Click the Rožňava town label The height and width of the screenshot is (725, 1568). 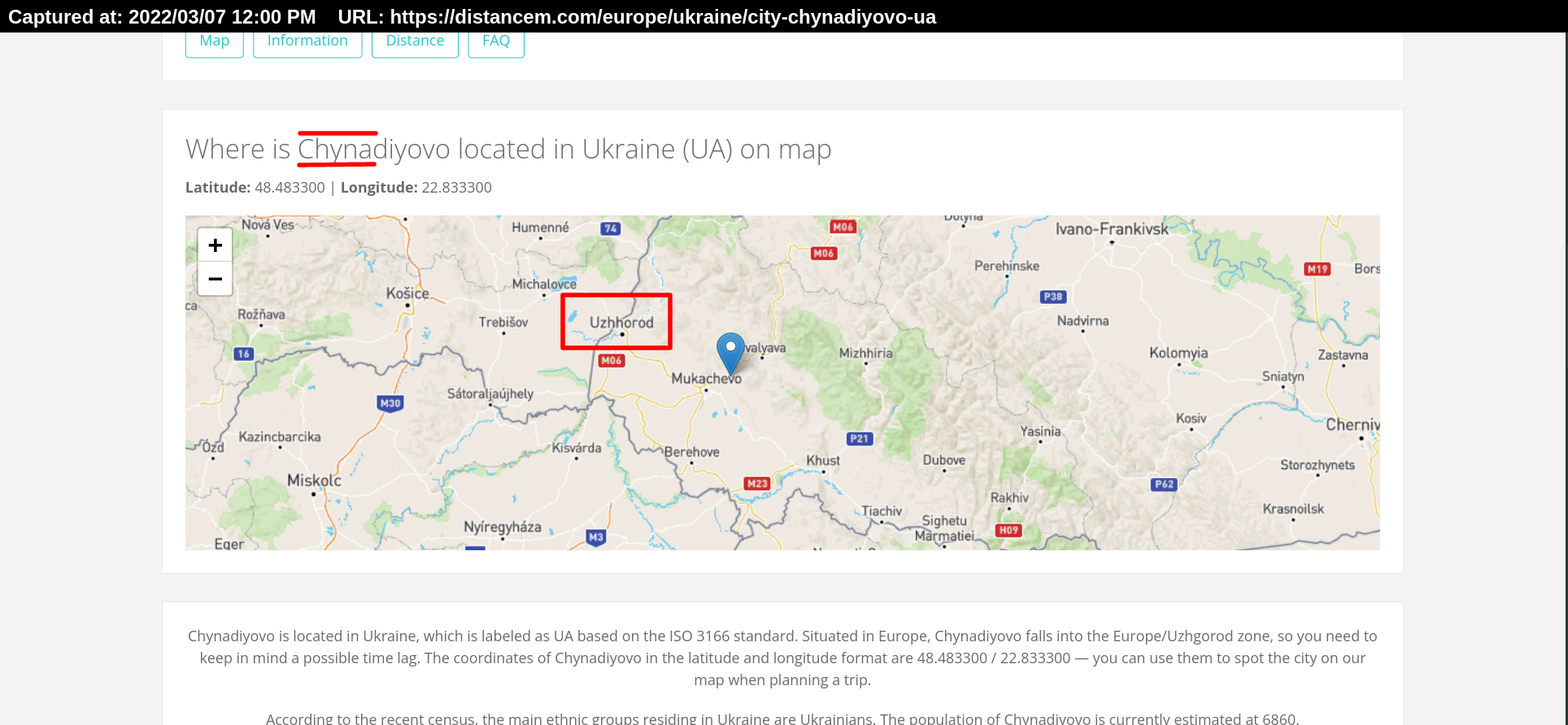[x=261, y=314]
